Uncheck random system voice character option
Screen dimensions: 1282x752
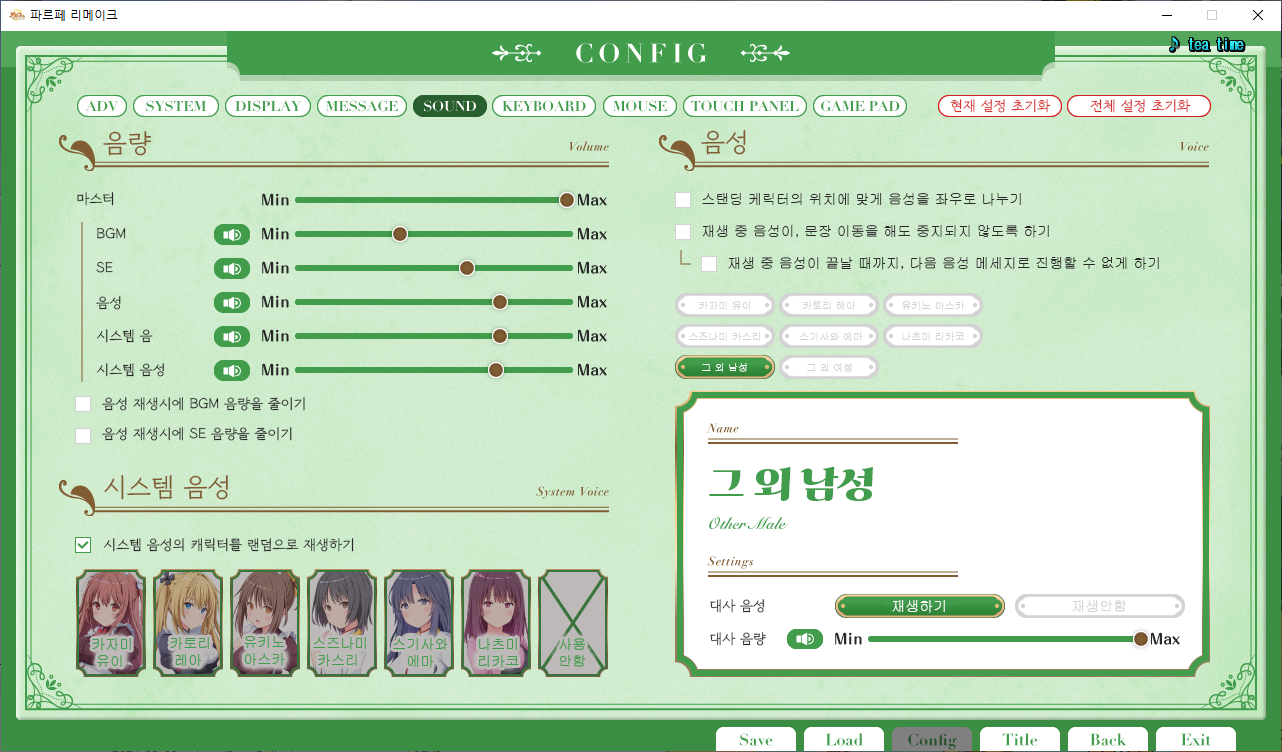click(83, 545)
